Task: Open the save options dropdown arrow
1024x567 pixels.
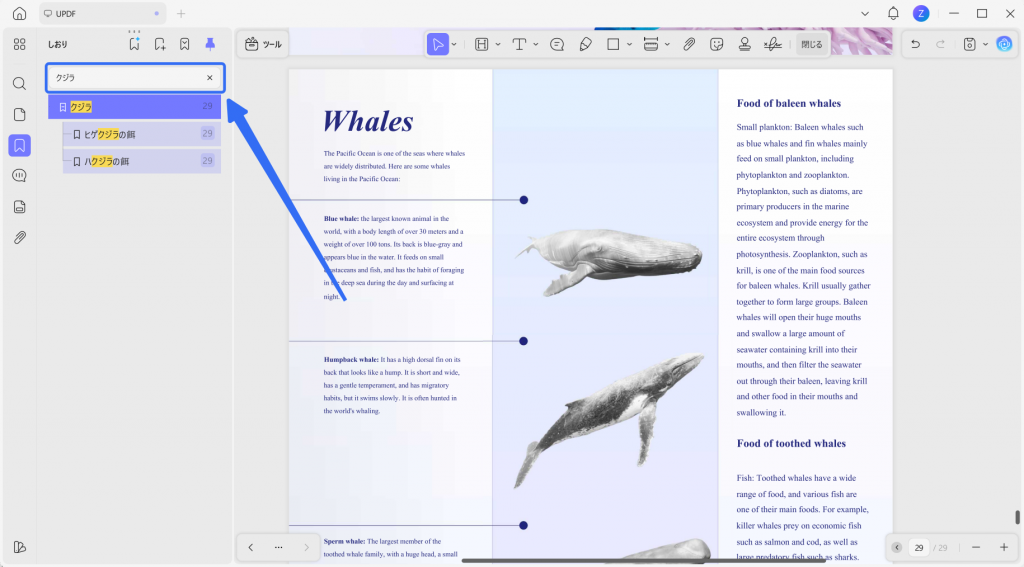Action: tap(985, 44)
